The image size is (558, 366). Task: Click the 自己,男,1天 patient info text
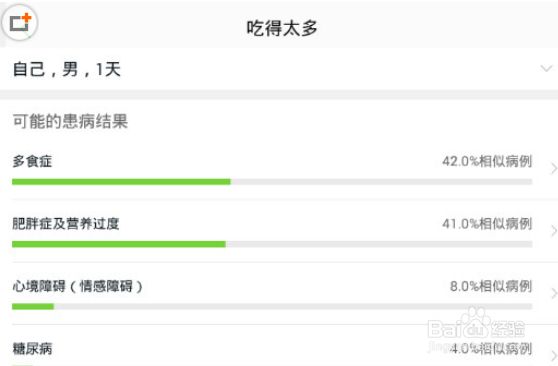click(x=67, y=69)
